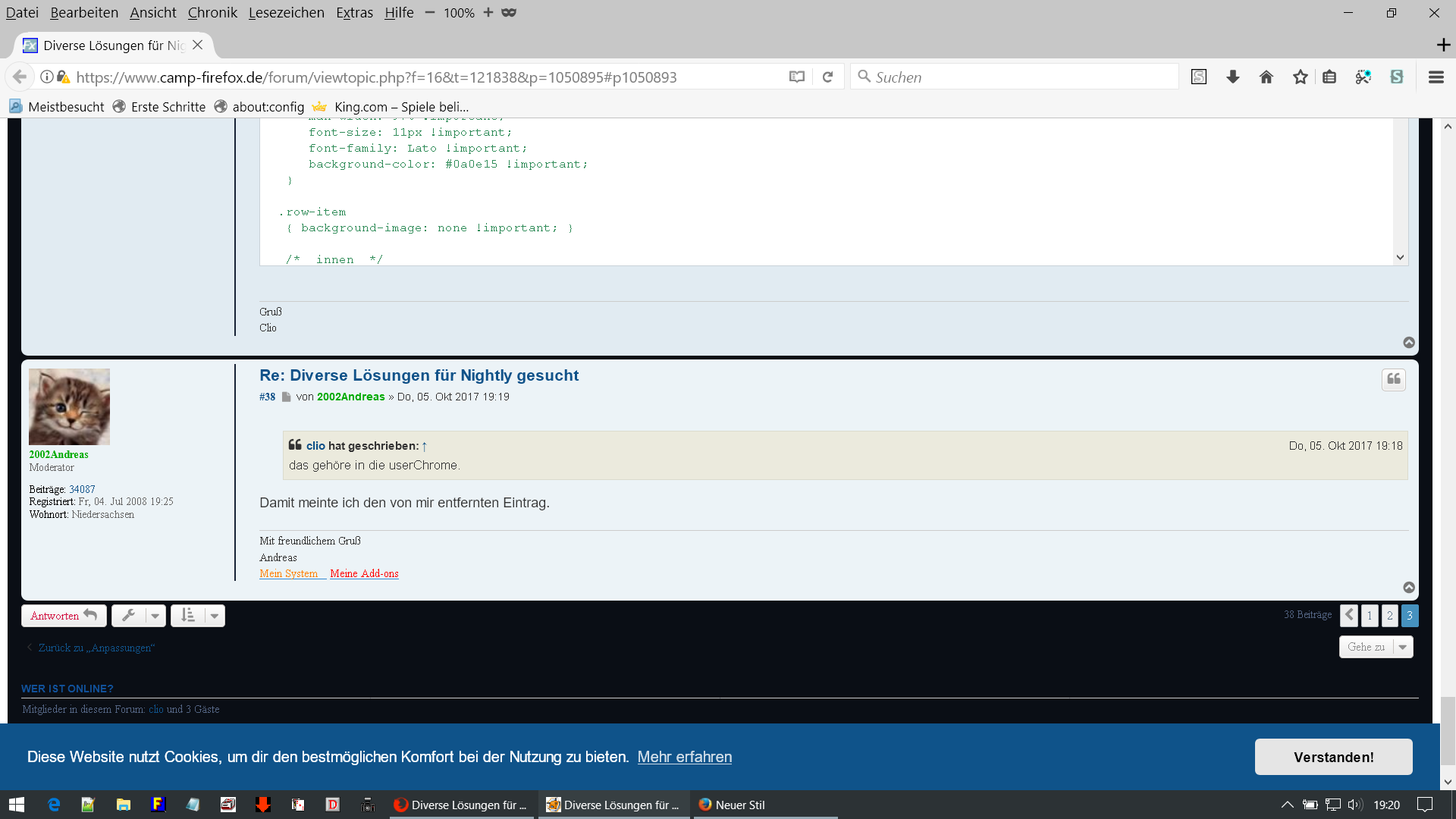Click into the Suchen search field
1456x819 pixels.
[1016, 77]
